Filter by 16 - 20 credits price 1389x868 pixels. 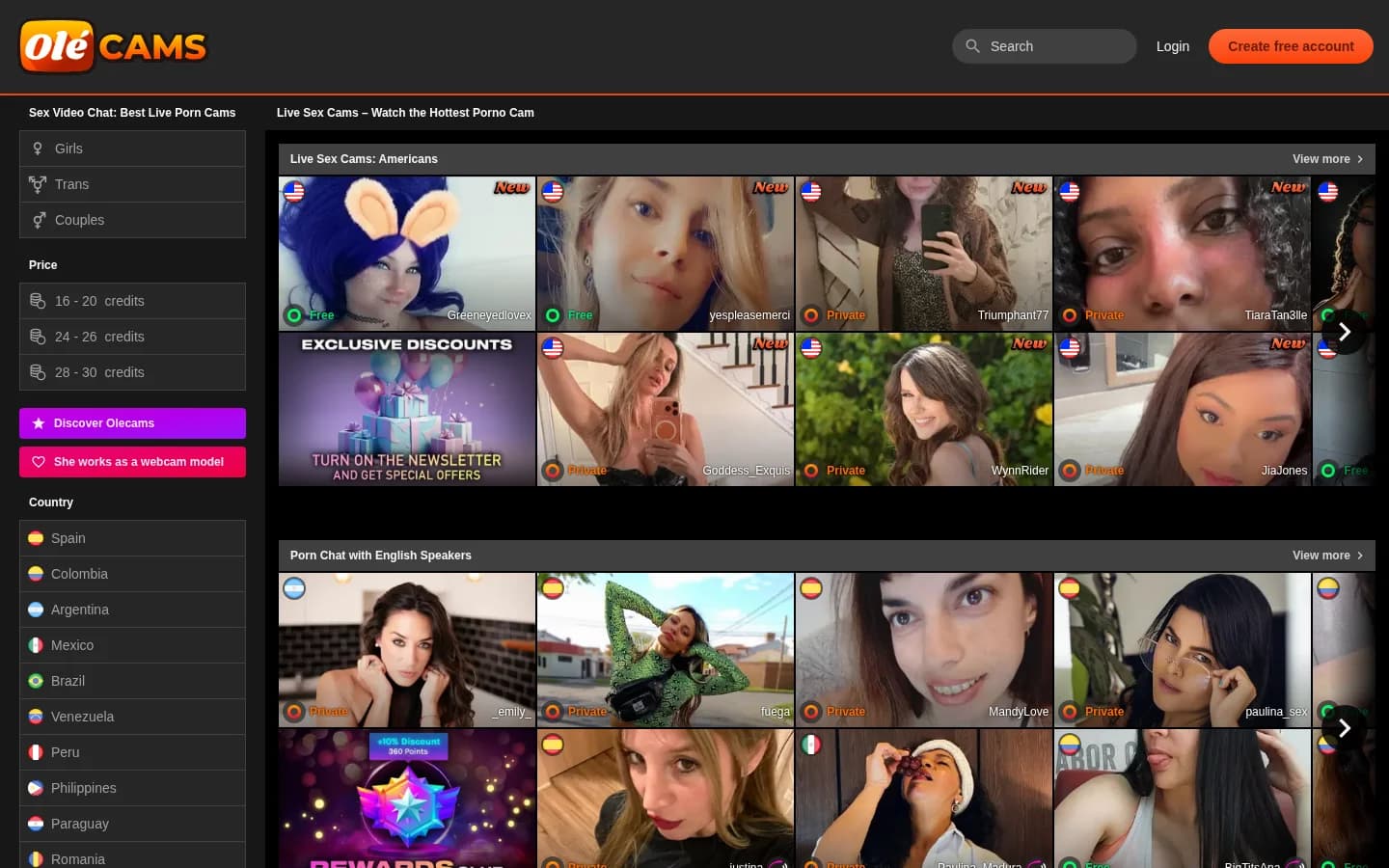tap(132, 301)
